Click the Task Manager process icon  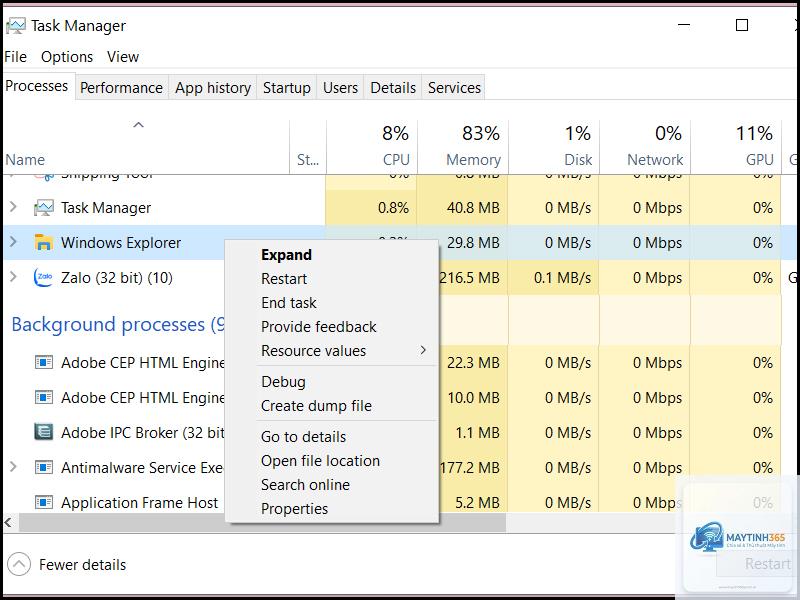point(44,208)
